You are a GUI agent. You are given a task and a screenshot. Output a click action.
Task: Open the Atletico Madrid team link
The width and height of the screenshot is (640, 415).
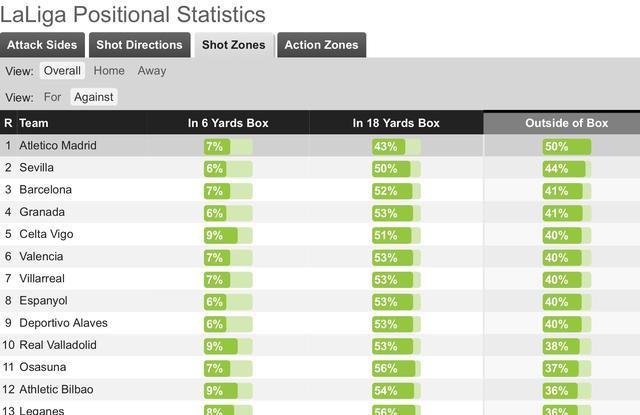tap(58, 146)
